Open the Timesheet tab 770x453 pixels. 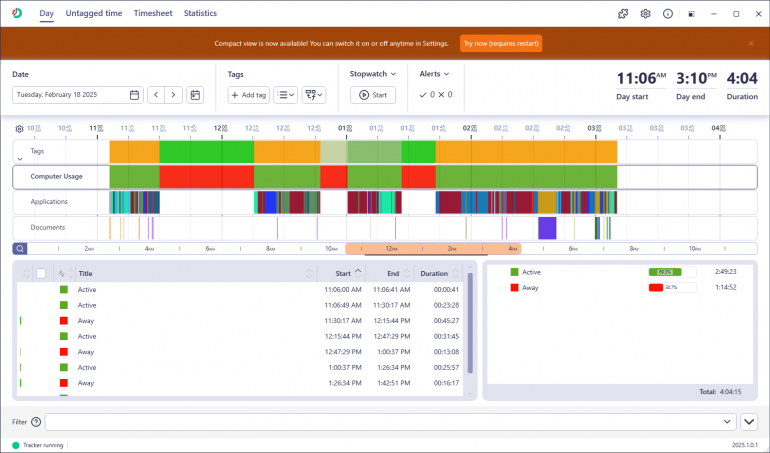[x=153, y=13]
